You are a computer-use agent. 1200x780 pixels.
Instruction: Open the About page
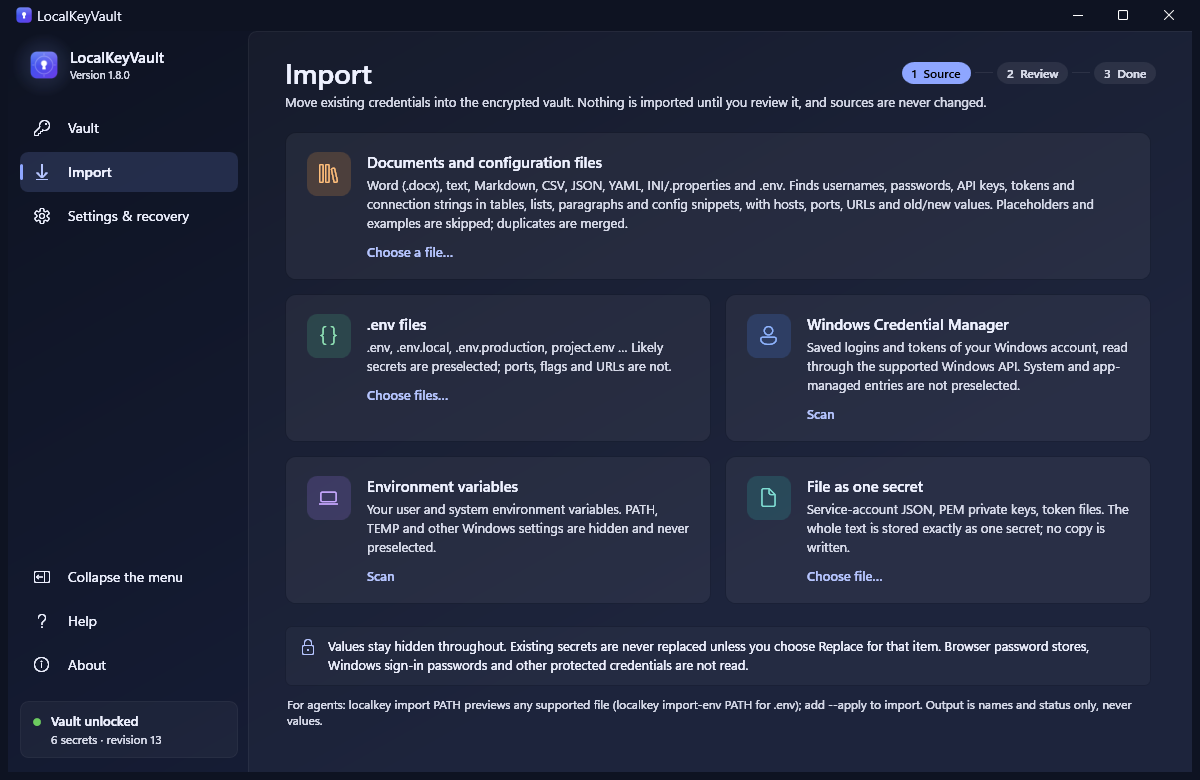tap(129, 665)
